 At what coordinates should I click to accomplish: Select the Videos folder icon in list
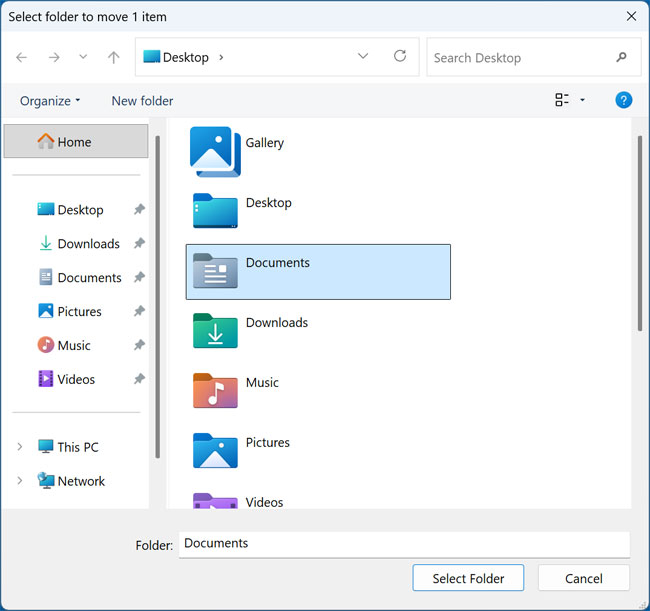(x=215, y=501)
